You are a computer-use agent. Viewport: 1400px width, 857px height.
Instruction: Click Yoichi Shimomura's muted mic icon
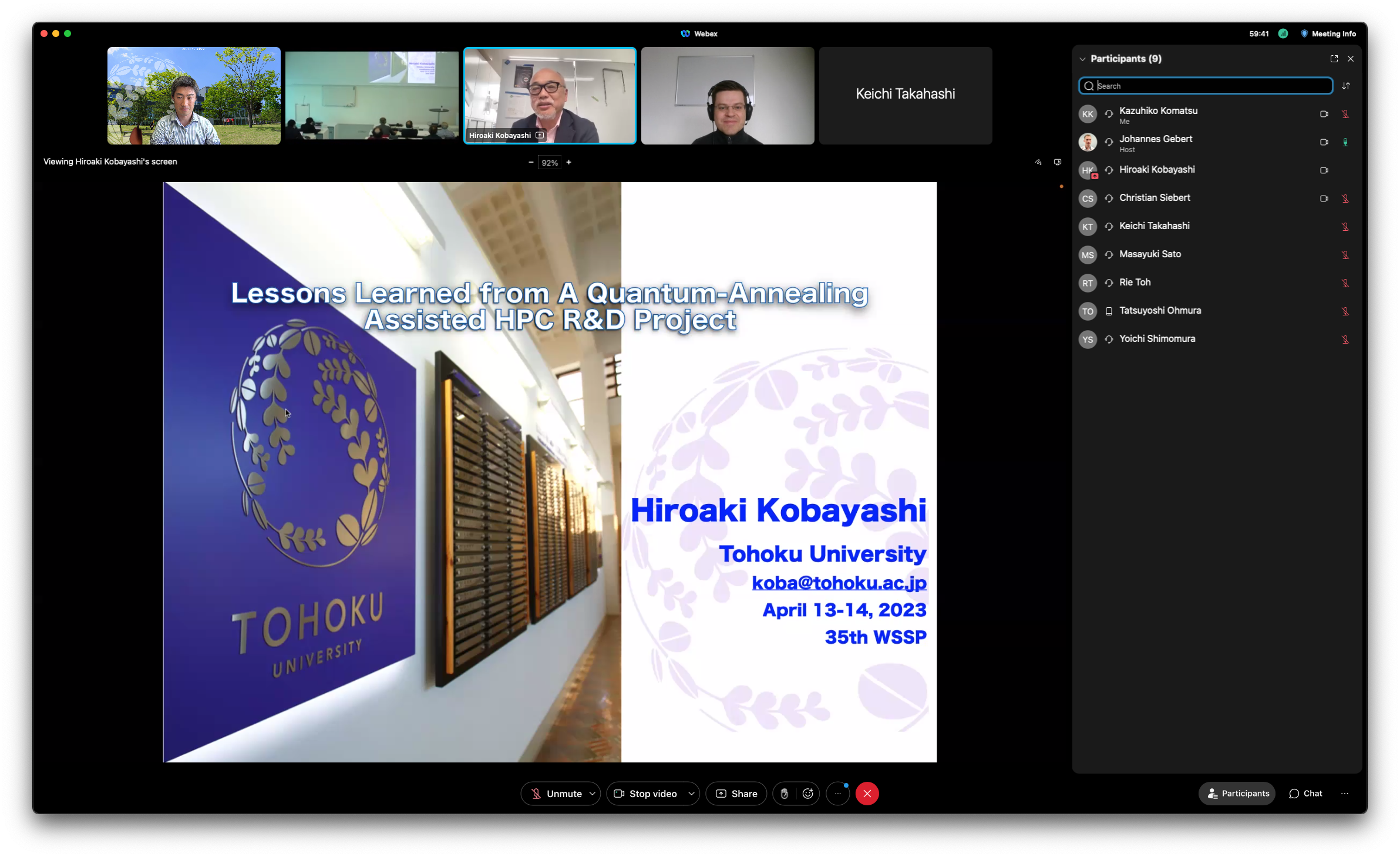tap(1345, 340)
